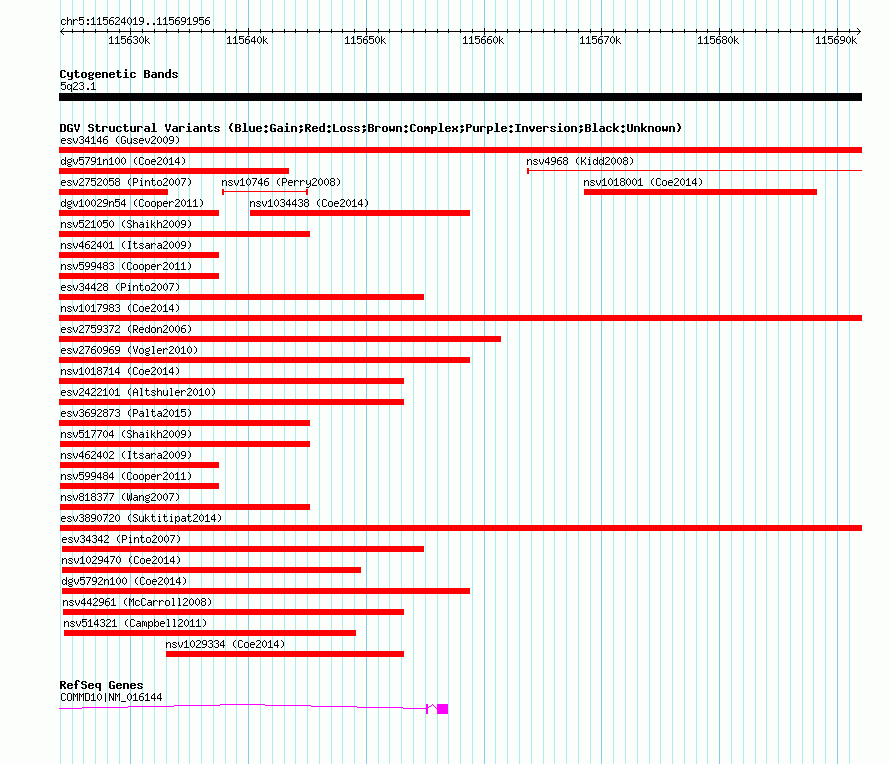This screenshot has height=764, width=890.
Task: Click the nsv1018714 (Coe2014) label
Action: coord(120,371)
